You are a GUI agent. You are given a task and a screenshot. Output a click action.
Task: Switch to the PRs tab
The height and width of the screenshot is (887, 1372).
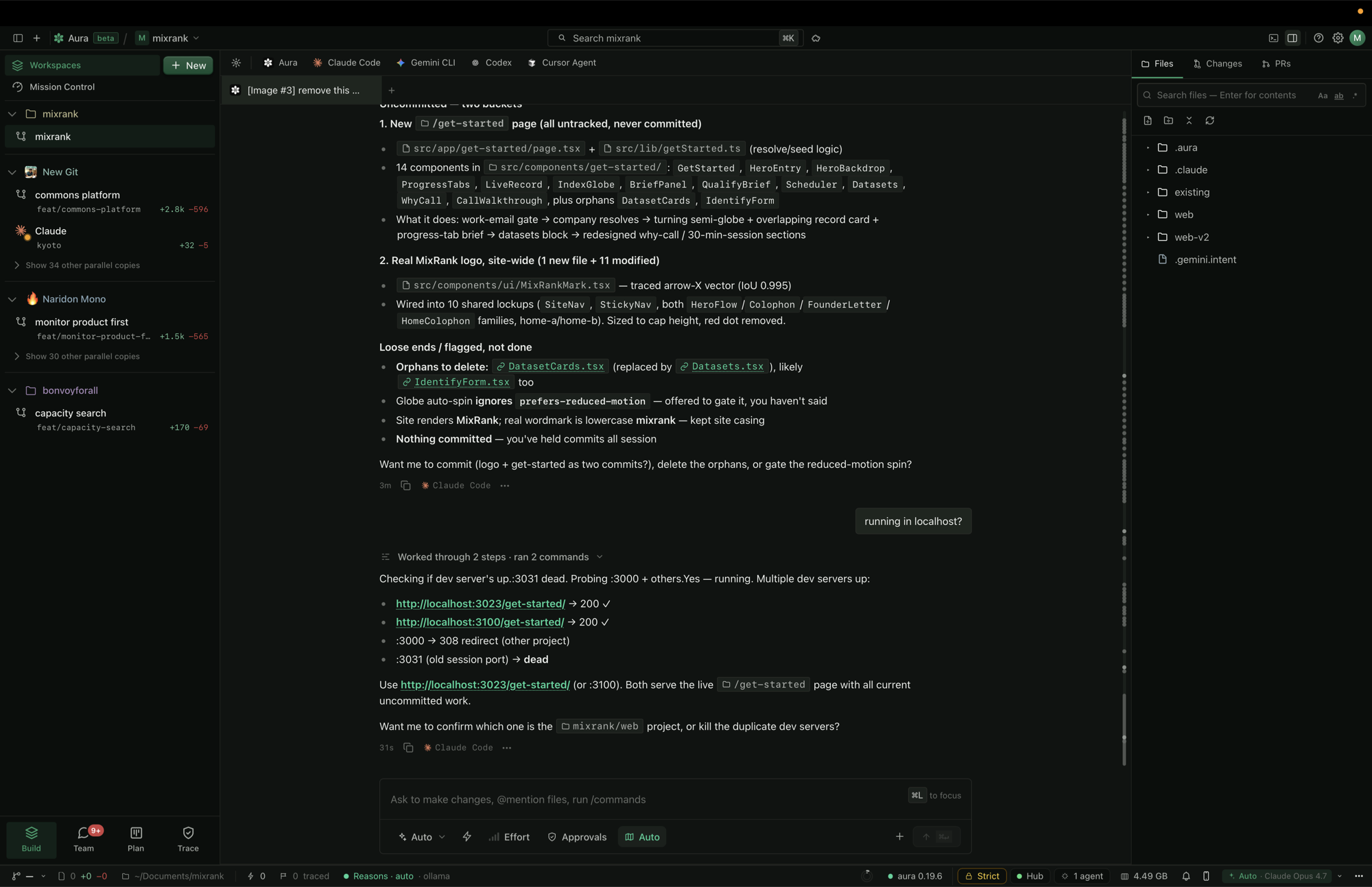(1276, 64)
